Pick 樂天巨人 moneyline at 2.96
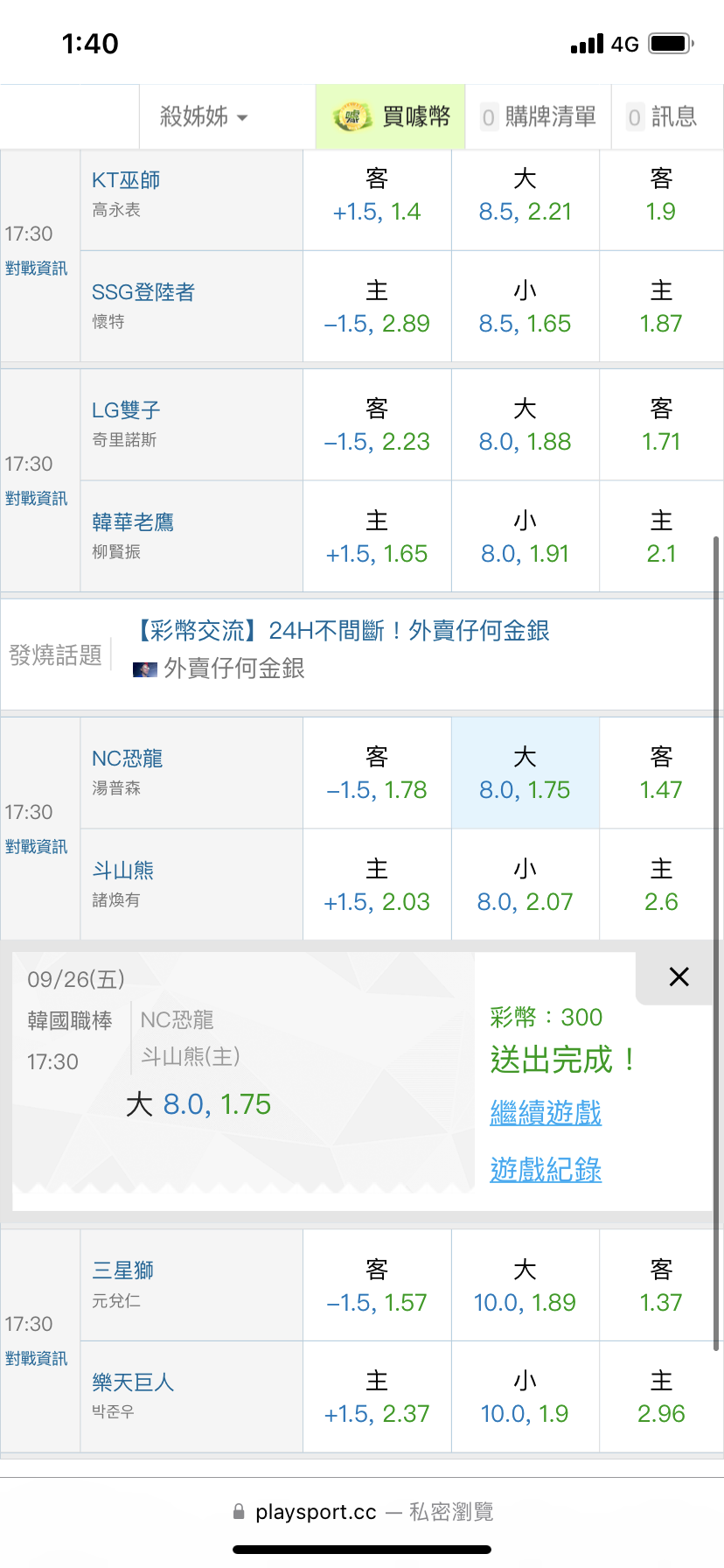Screen dimensions: 724x1568 click(661, 1397)
